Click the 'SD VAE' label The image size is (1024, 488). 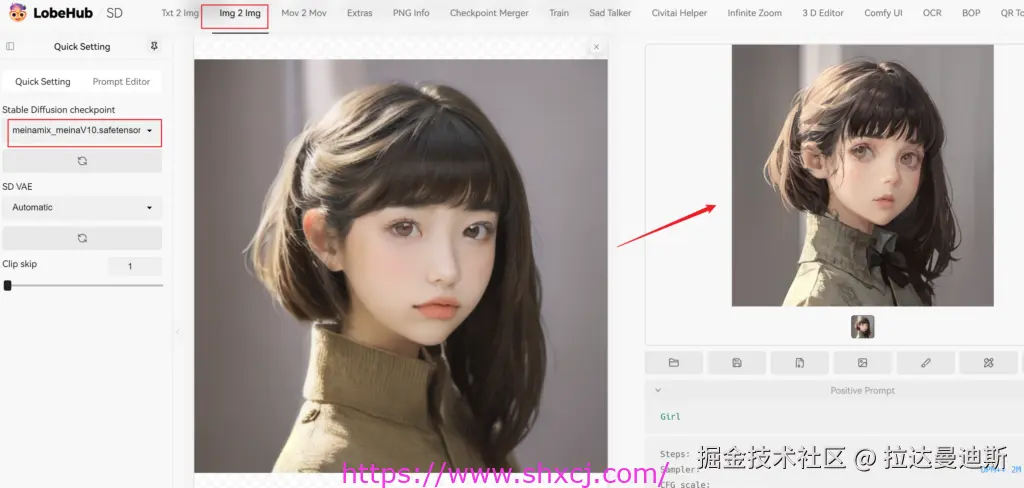[x=17, y=187]
